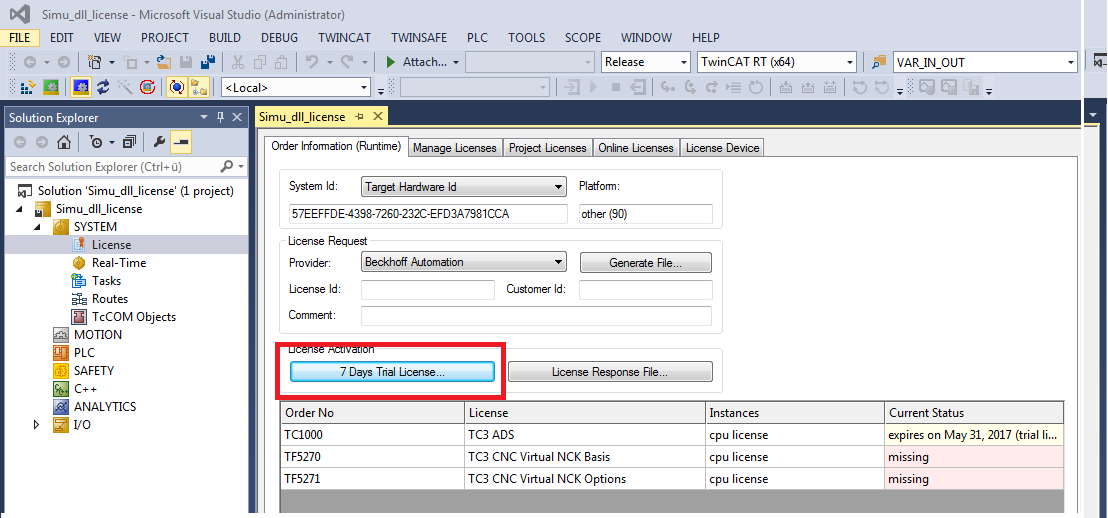The height and width of the screenshot is (518, 1108).
Task: Expand the I/O tree node
Action: coord(36,425)
